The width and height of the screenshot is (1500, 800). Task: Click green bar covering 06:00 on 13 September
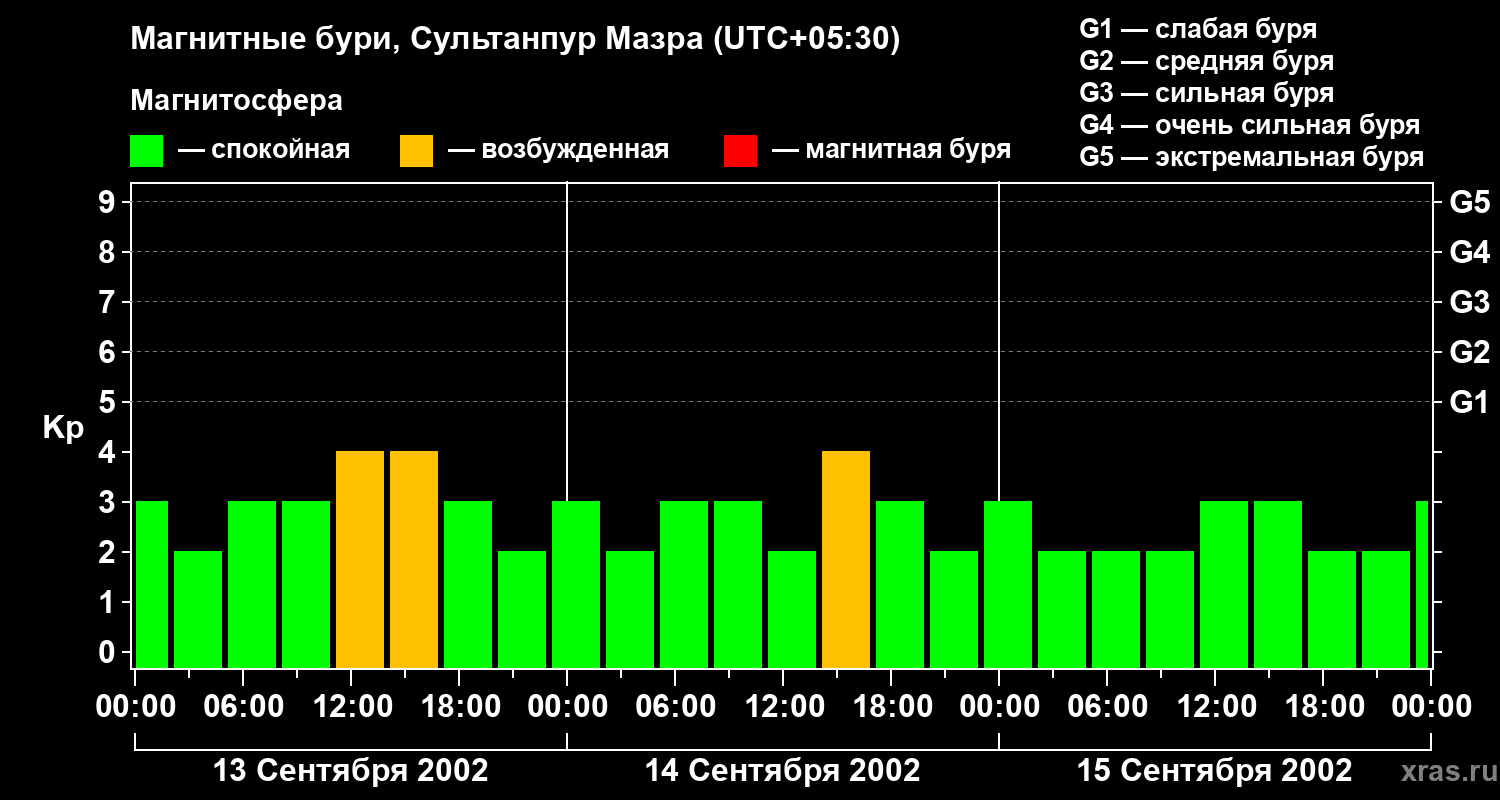click(x=252, y=585)
